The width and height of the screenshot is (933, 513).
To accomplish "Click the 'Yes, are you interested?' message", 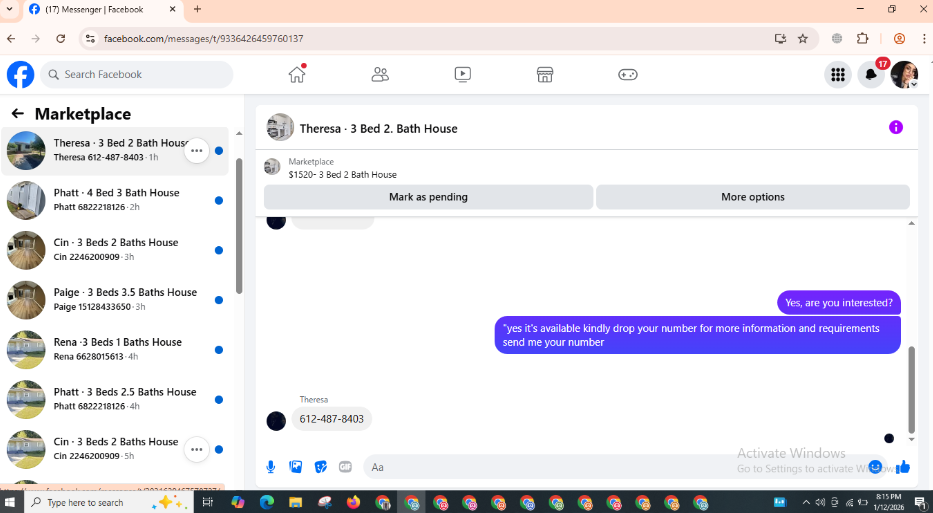I will click(x=838, y=303).
